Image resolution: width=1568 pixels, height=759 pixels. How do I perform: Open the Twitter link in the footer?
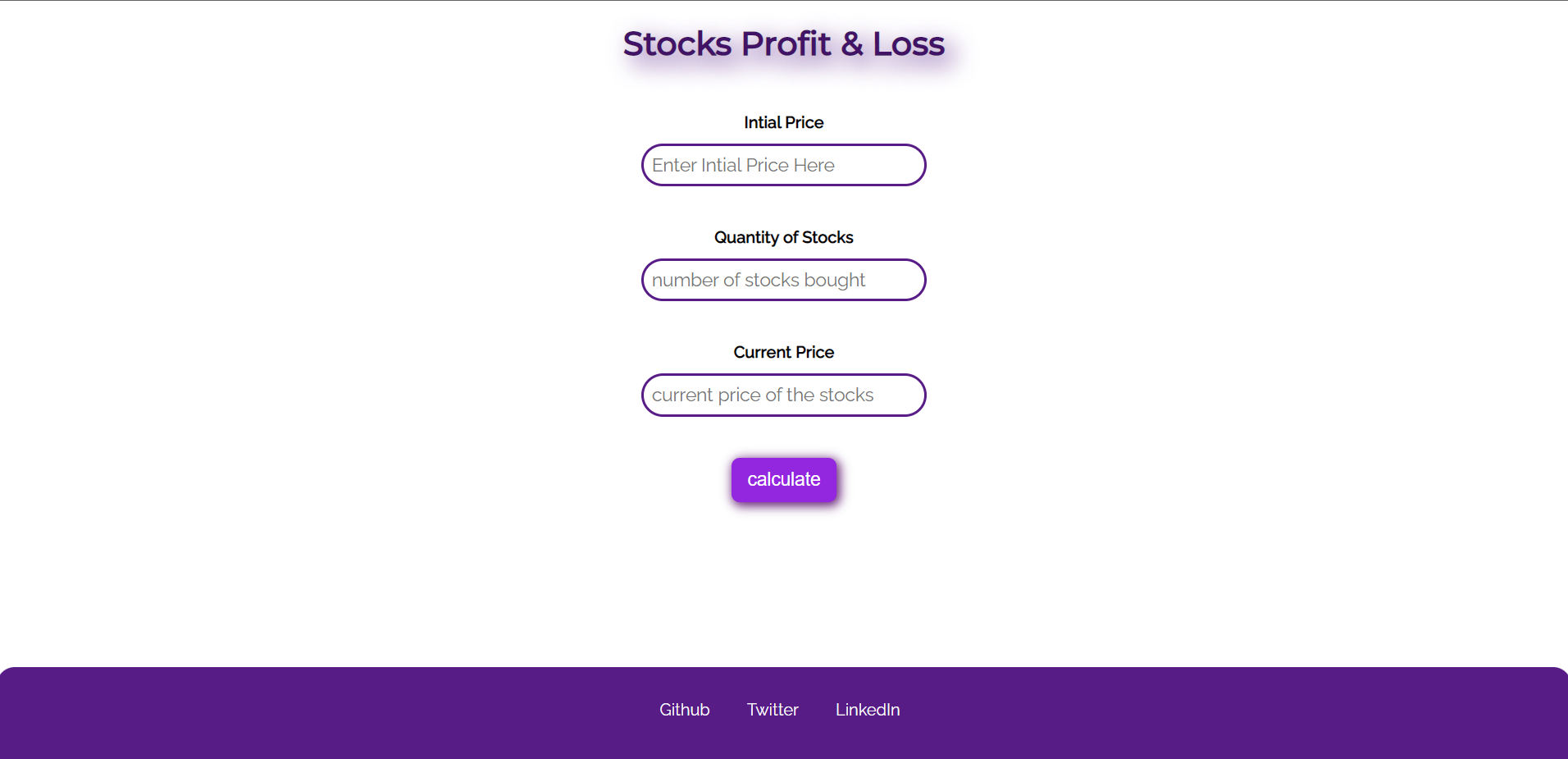point(772,709)
